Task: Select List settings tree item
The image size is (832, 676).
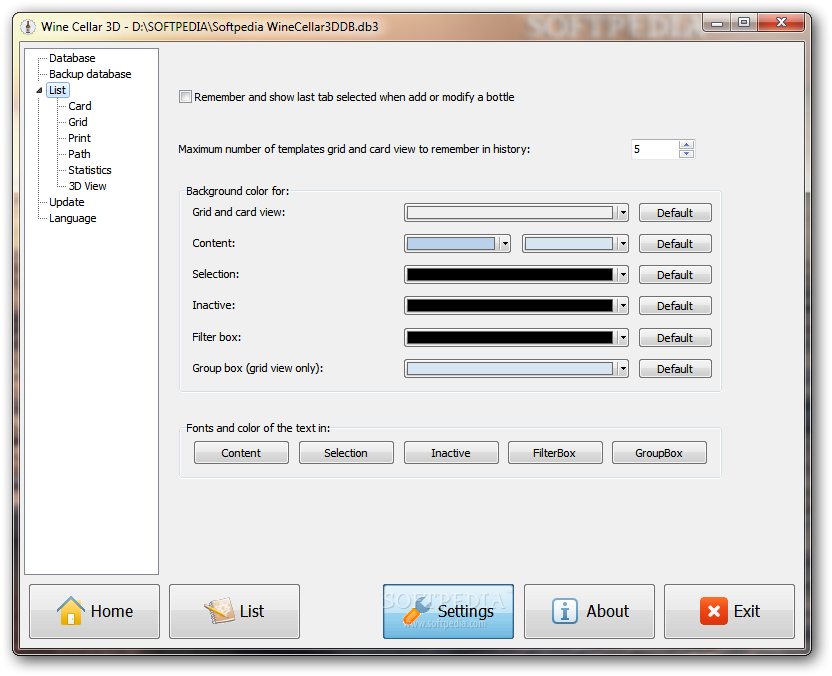Action: (57, 90)
